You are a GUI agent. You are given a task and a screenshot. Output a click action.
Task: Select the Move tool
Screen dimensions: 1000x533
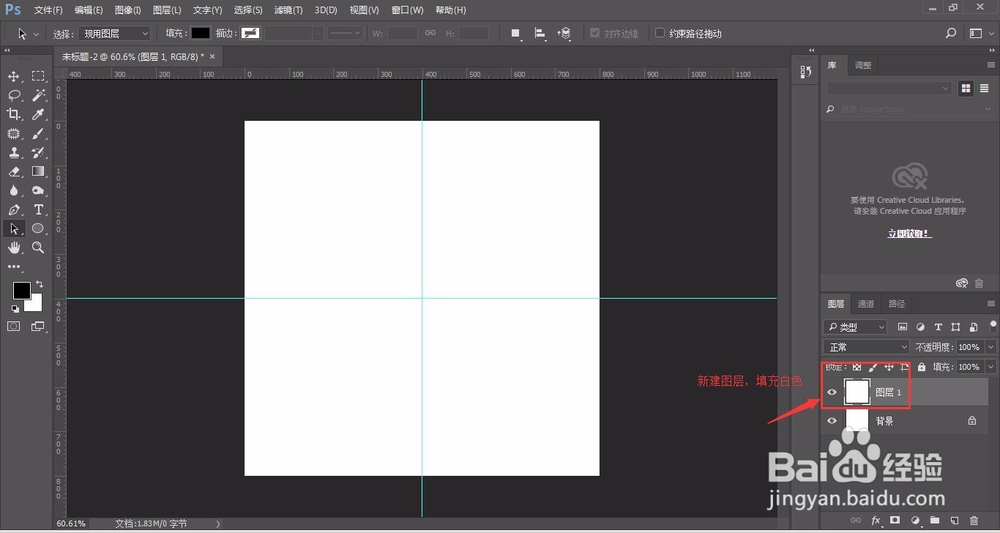pos(13,77)
